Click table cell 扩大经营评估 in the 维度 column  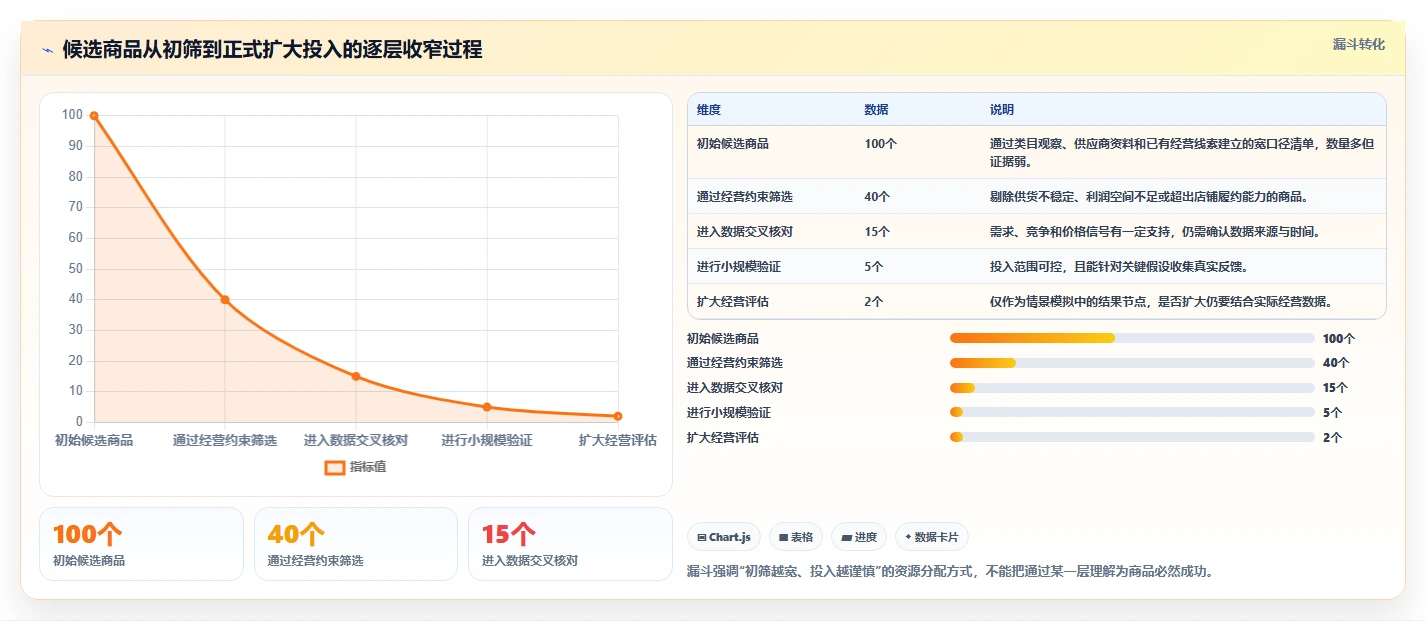[733, 301]
